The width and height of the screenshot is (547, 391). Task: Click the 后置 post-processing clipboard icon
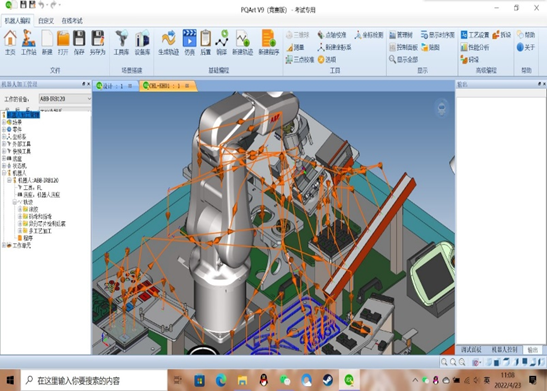[x=205, y=42]
